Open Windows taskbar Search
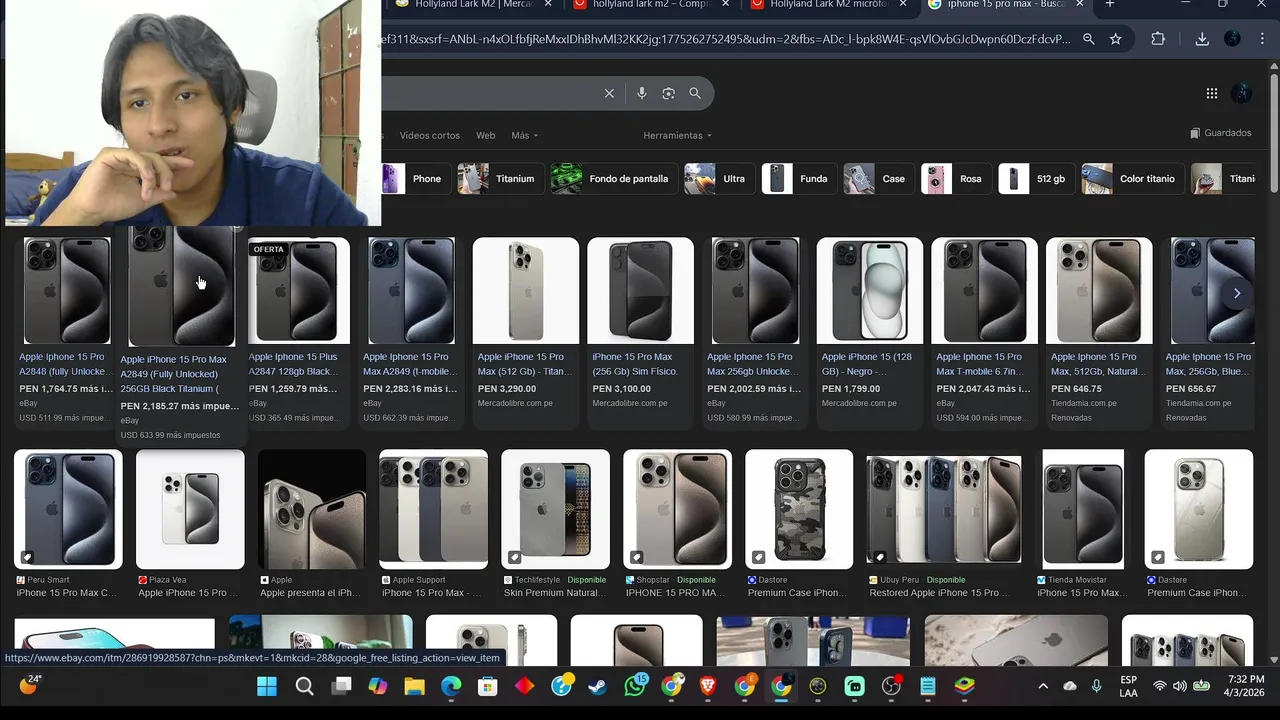Viewport: 1280px width, 720px height. [305, 686]
